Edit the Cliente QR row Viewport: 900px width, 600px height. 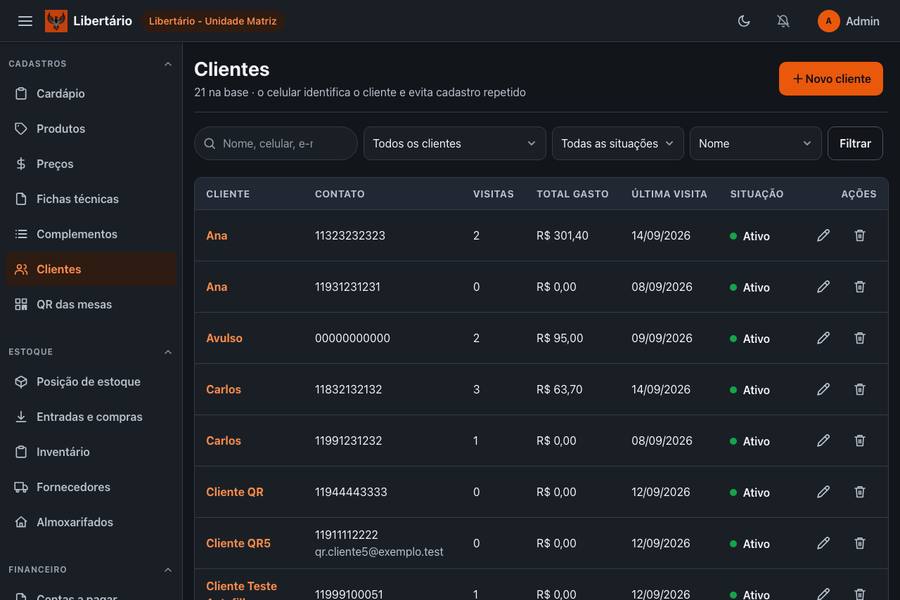(823, 492)
